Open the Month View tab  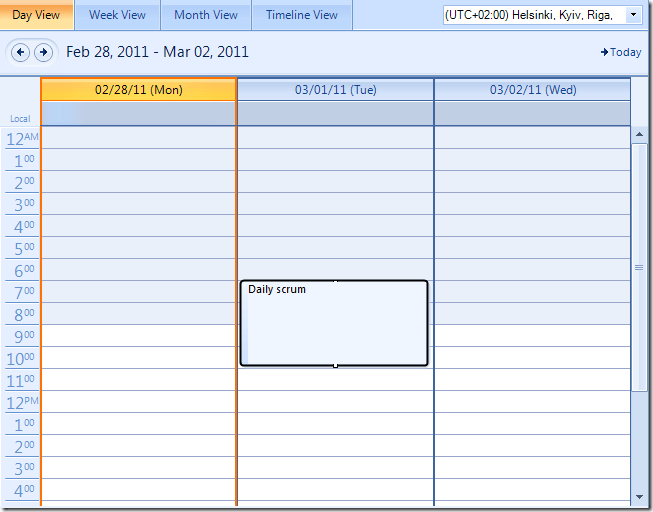click(205, 15)
